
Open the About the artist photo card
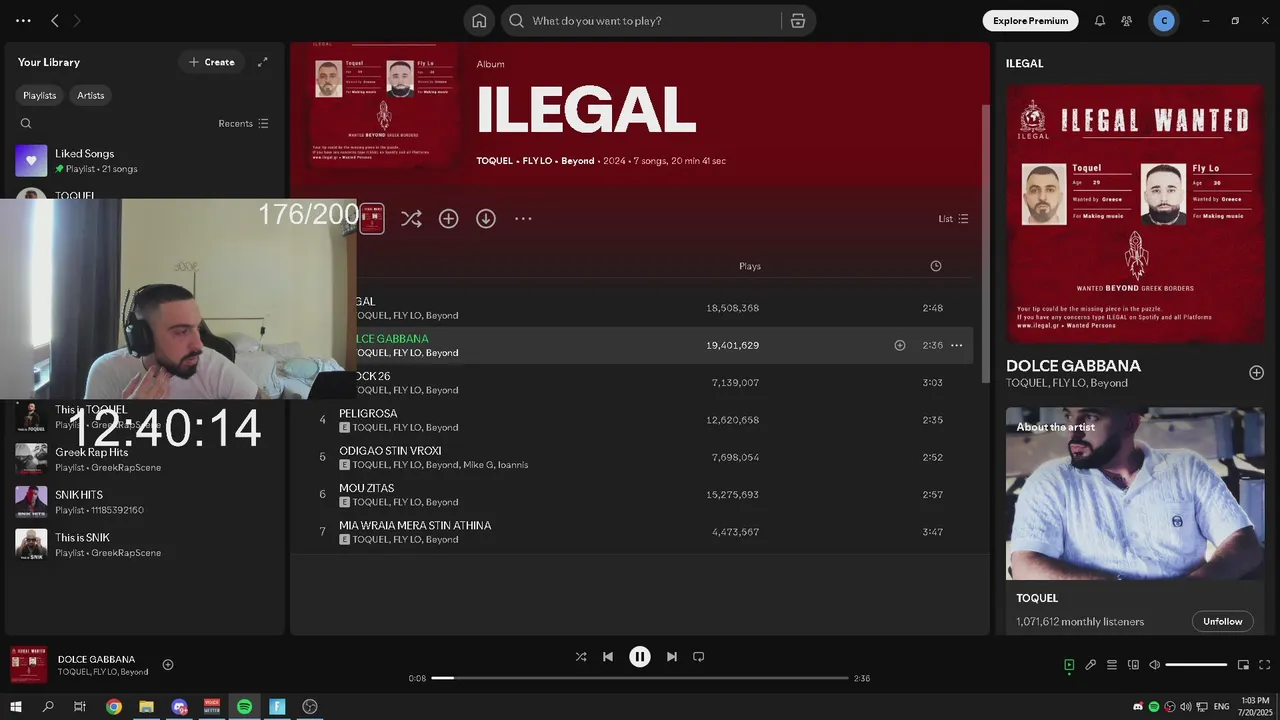(1135, 493)
